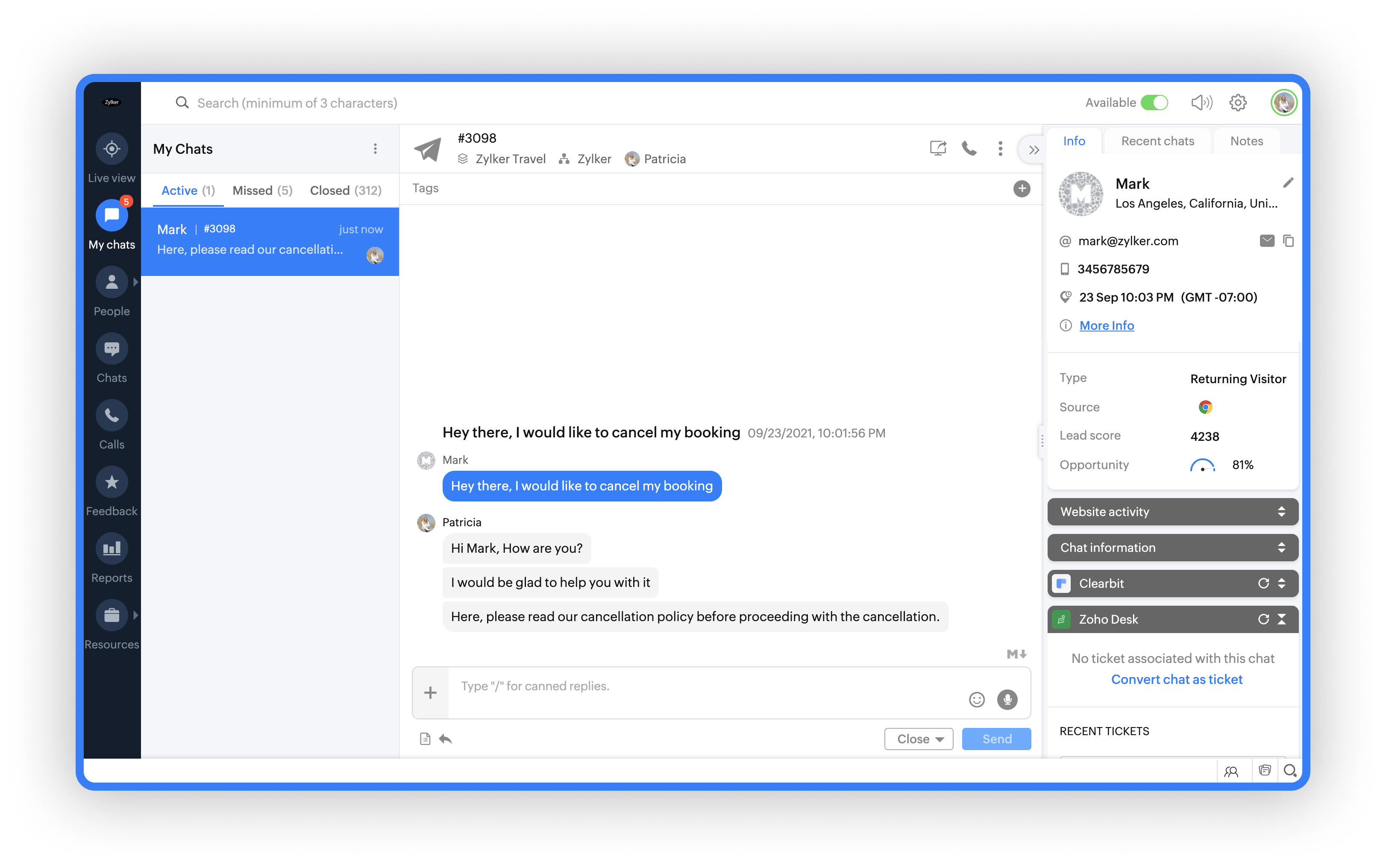Switch to the Missed chats tab
This screenshot has width=1386, height=868.
(x=262, y=191)
